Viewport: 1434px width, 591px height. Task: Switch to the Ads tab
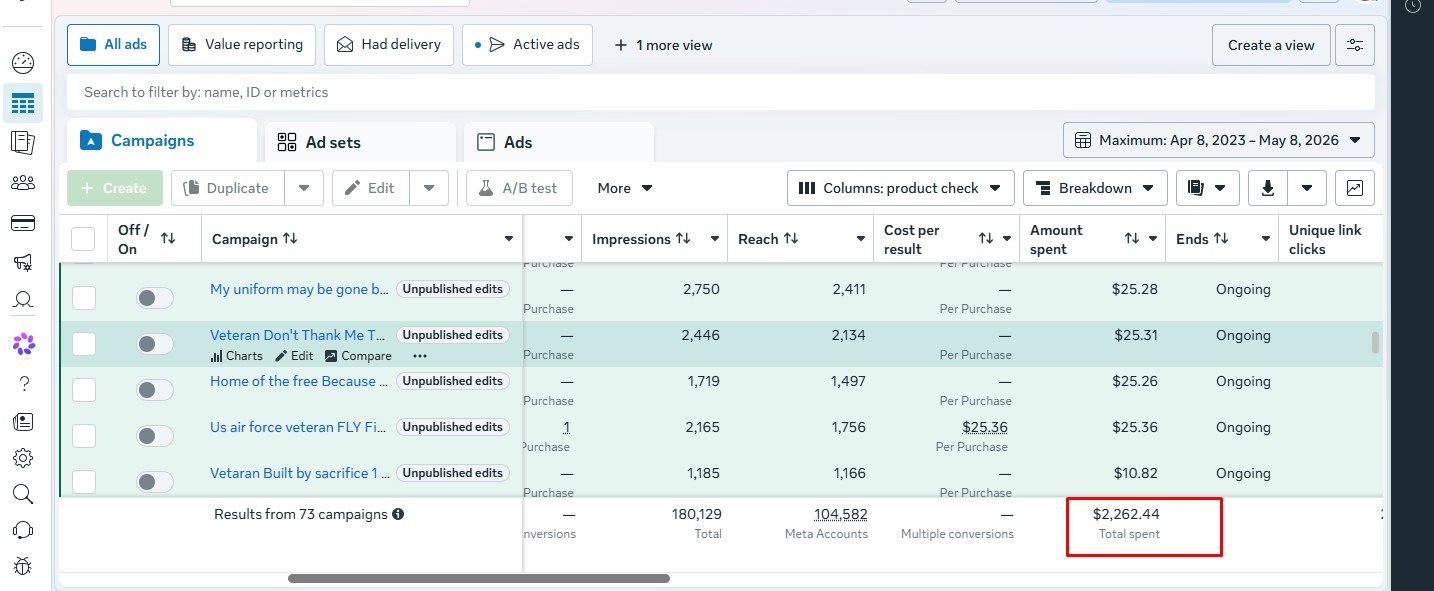(559, 142)
